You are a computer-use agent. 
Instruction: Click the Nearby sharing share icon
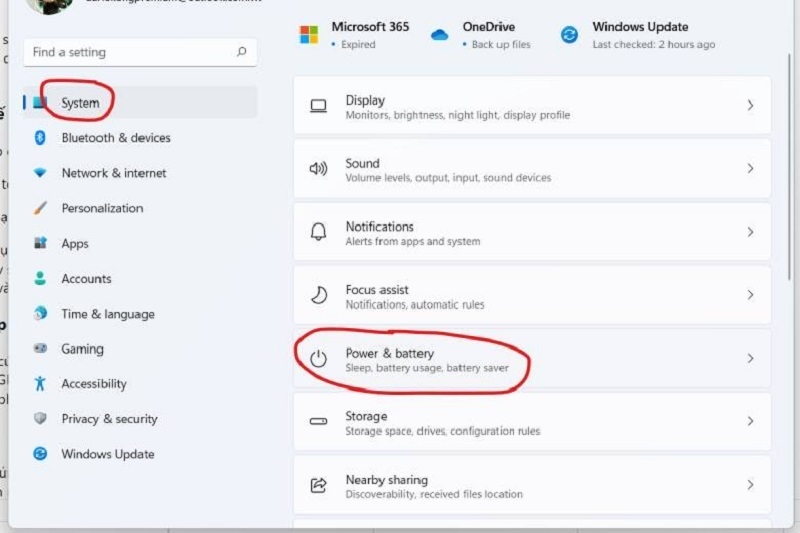[318, 485]
